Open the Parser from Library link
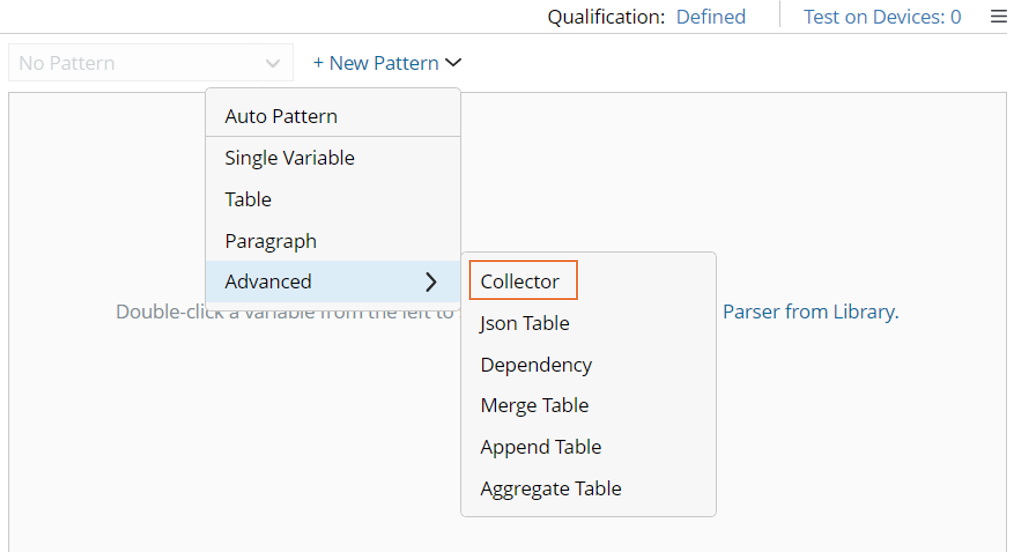The height and width of the screenshot is (552, 1009). coord(810,312)
